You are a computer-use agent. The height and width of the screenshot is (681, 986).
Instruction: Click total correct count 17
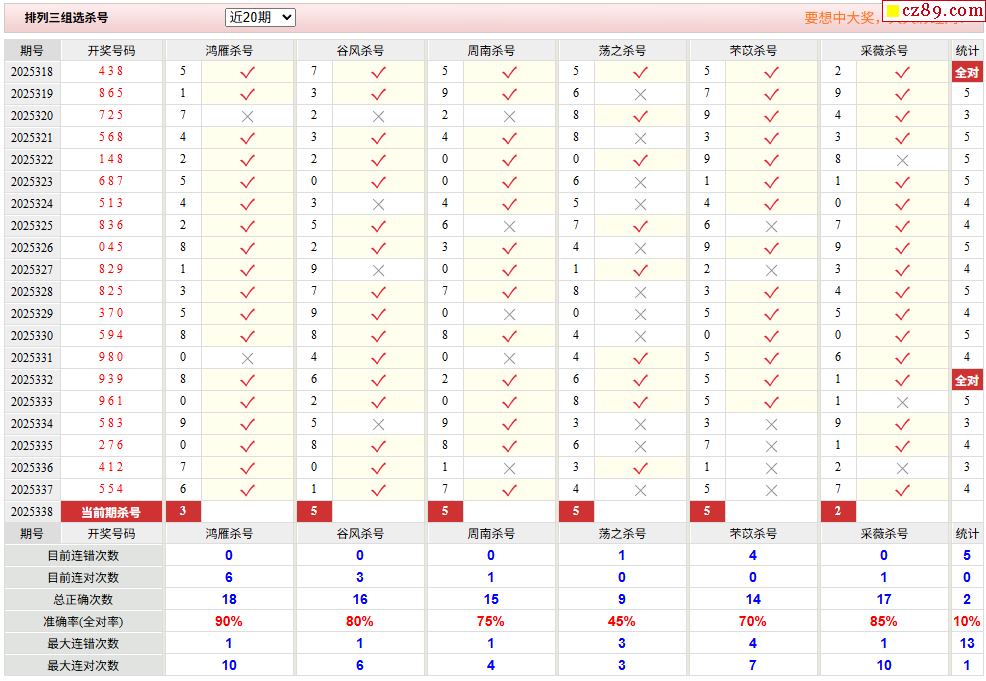pyautogui.click(x=884, y=599)
